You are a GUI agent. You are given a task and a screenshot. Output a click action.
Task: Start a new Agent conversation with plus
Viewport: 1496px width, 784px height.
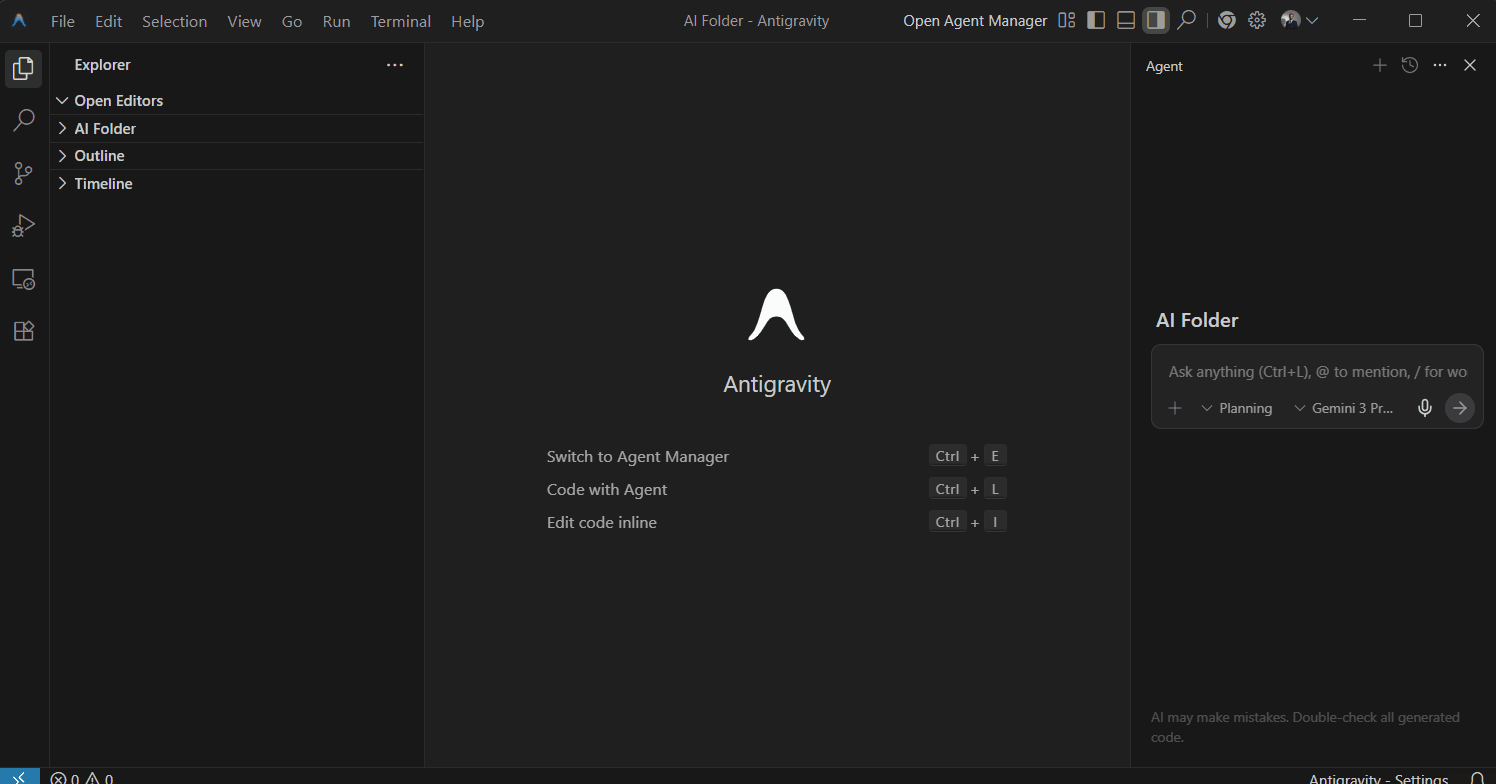click(x=1380, y=65)
